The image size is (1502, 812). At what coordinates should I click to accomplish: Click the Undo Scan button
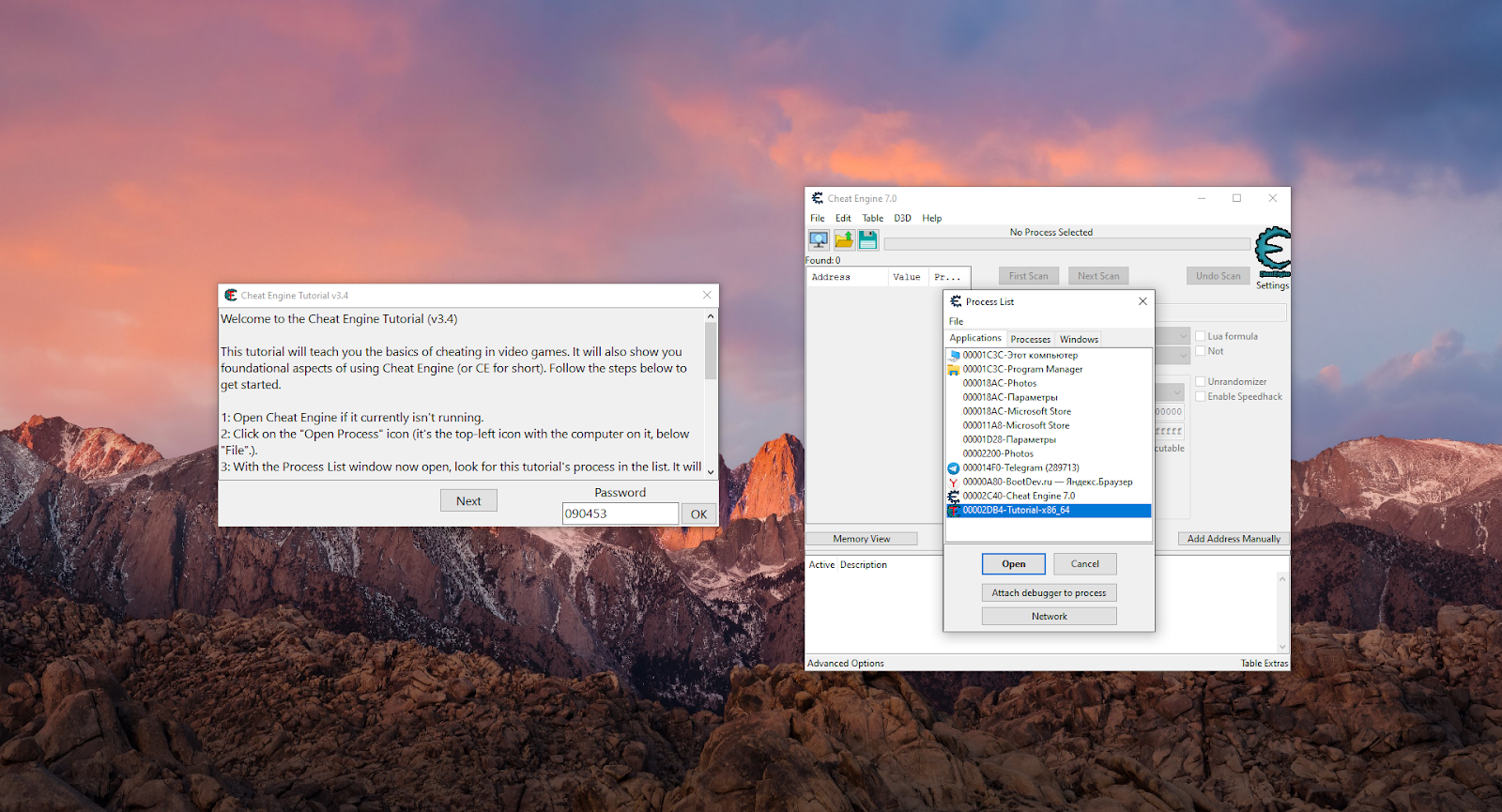(1218, 276)
